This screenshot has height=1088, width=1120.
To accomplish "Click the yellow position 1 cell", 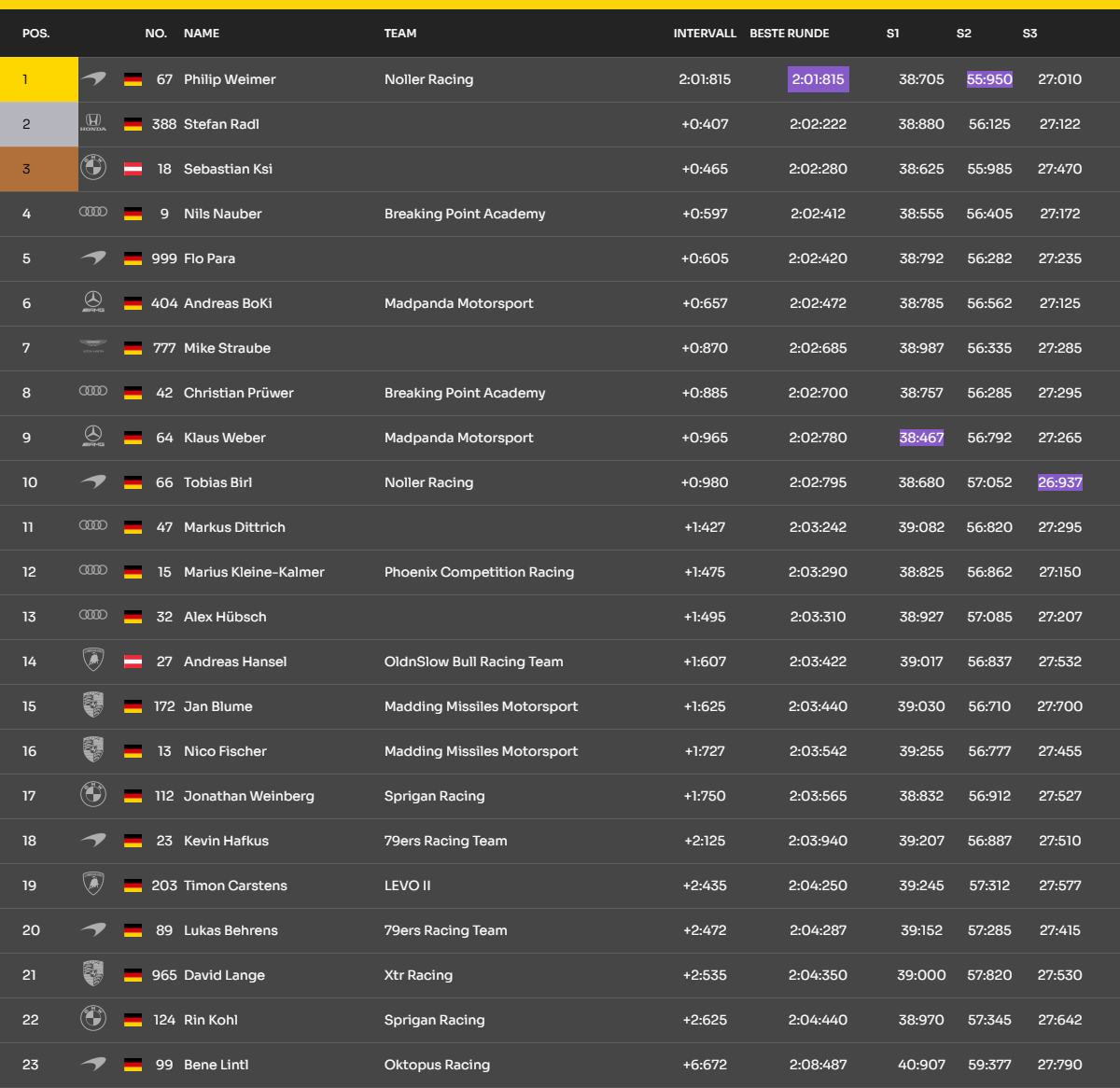I will [39, 79].
